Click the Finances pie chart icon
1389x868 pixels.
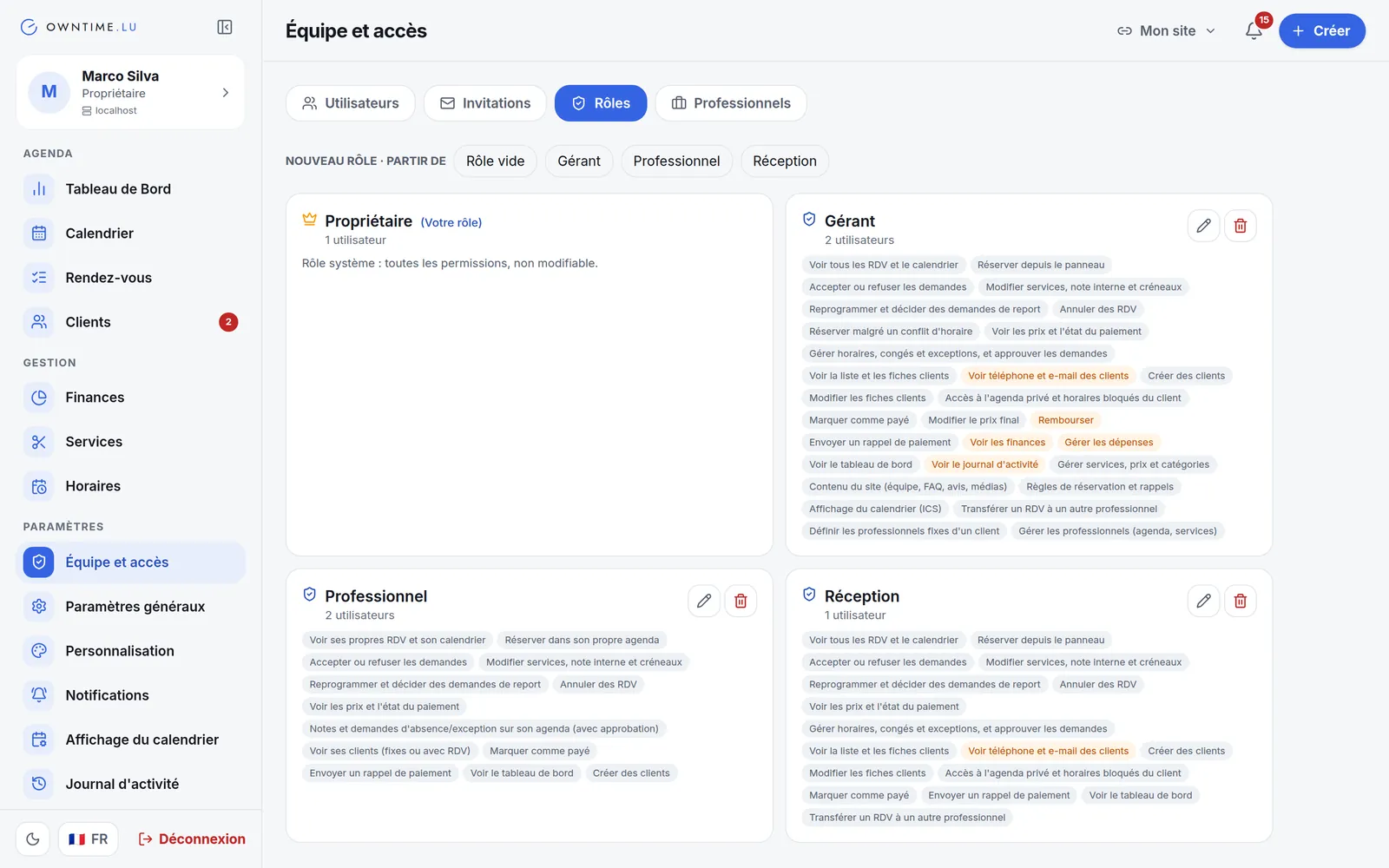(39, 398)
